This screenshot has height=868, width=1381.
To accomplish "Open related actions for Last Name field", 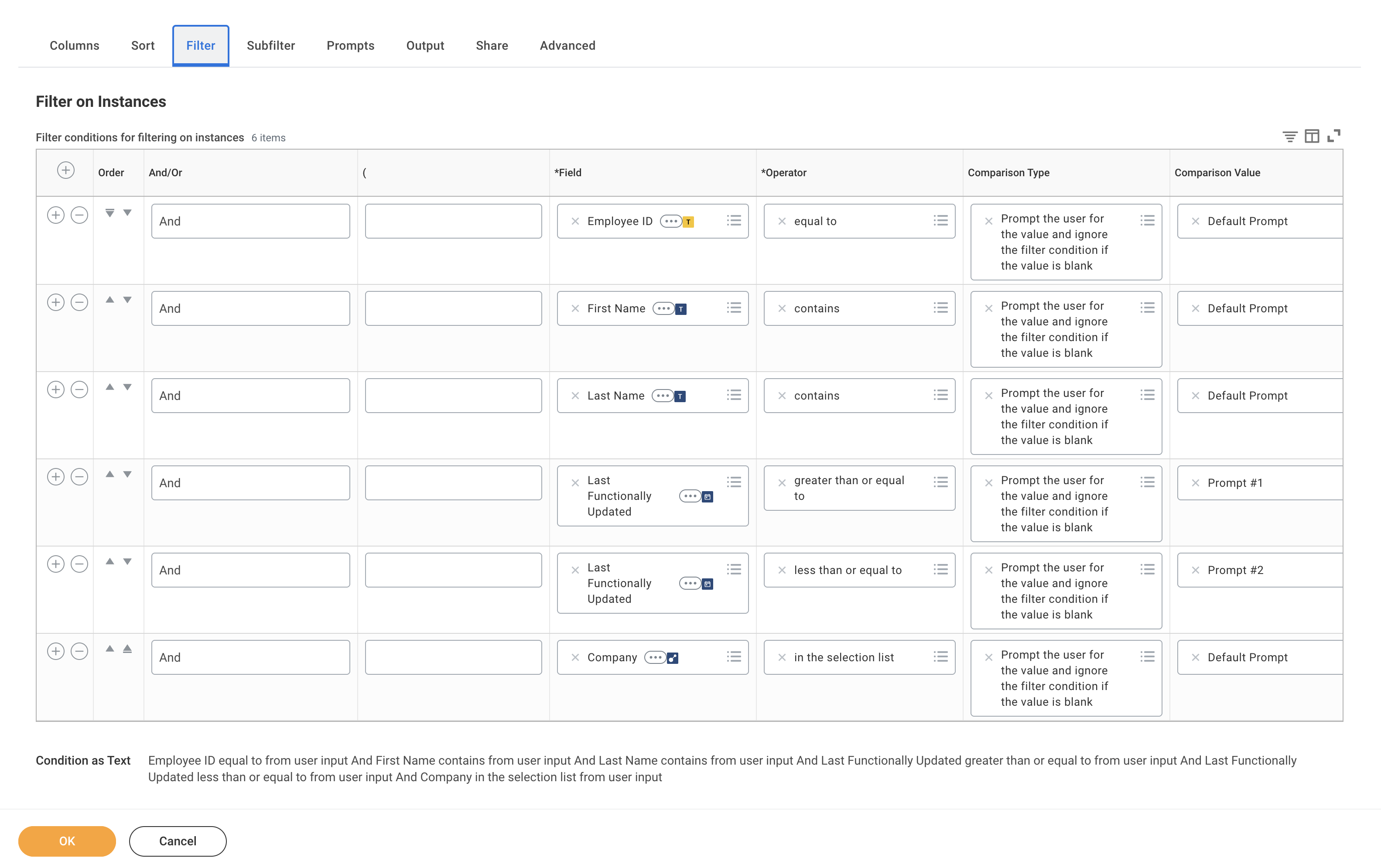I will (x=663, y=396).
